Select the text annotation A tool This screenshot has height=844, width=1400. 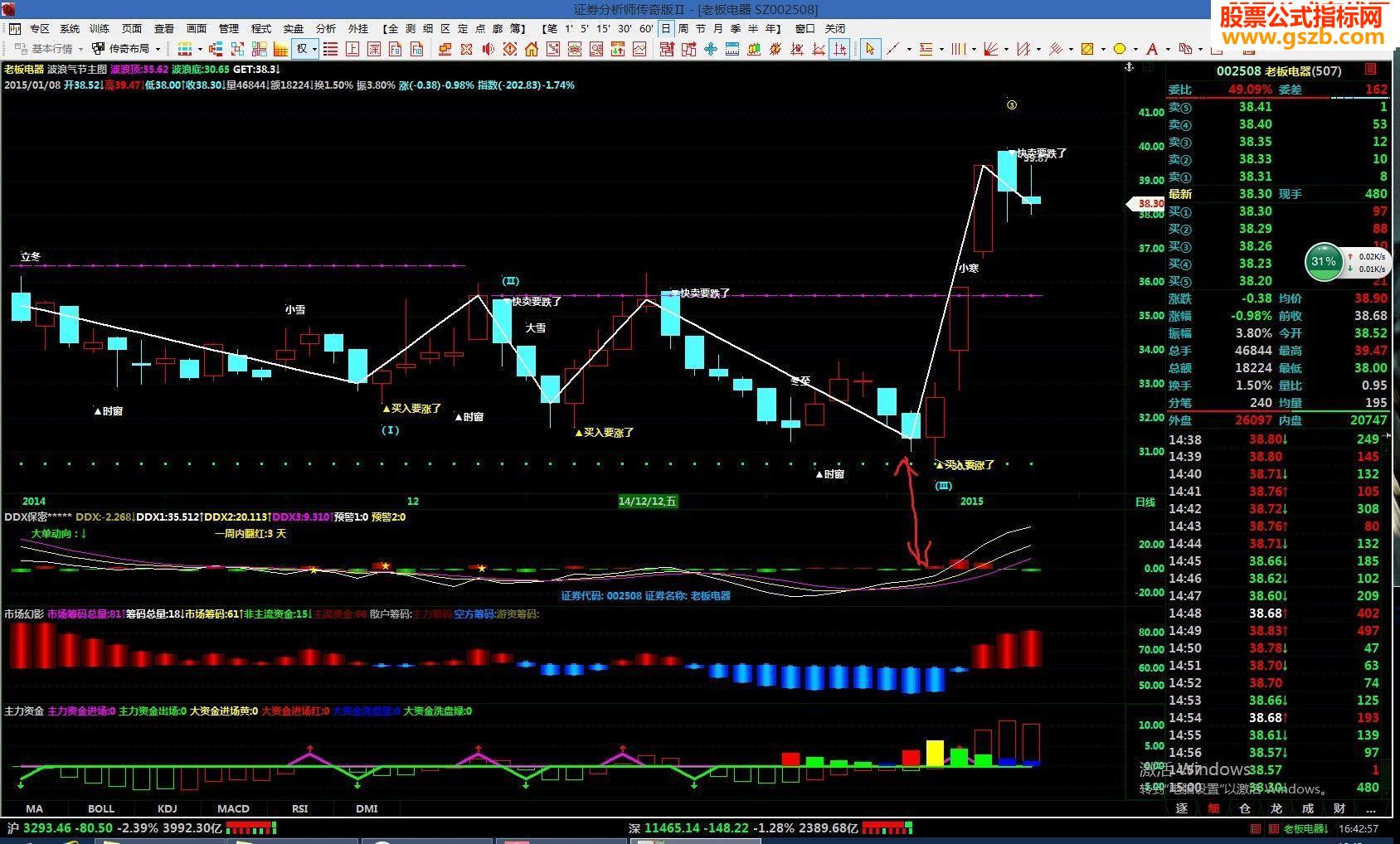pos(1152,49)
